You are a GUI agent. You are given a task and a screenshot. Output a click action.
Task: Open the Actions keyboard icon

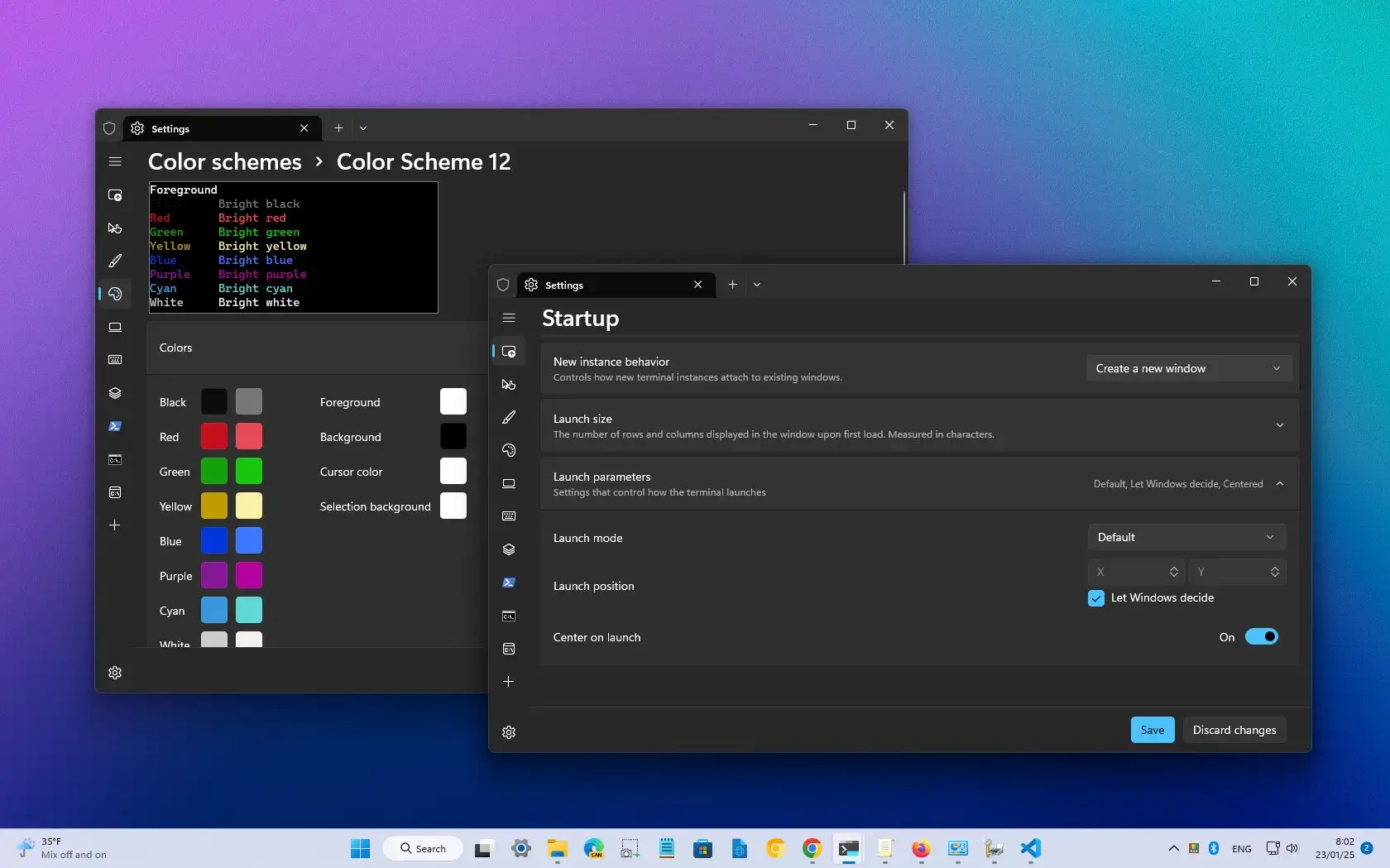point(508,516)
